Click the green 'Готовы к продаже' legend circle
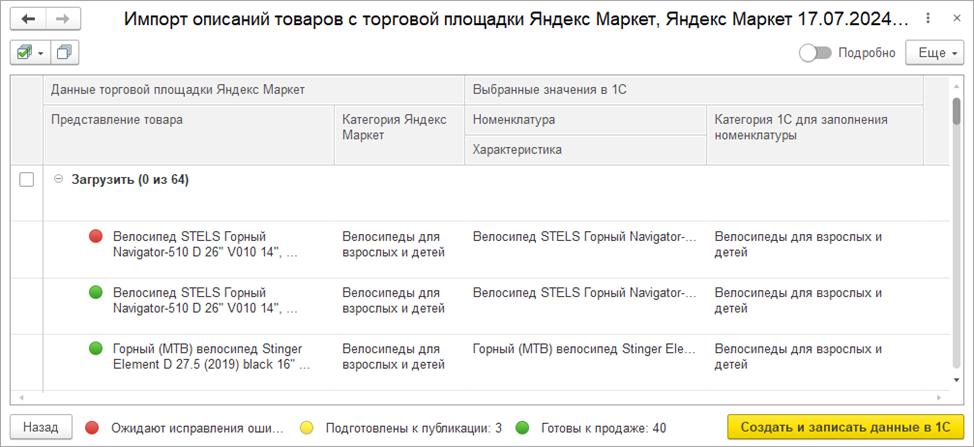The image size is (974, 447). click(523, 427)
